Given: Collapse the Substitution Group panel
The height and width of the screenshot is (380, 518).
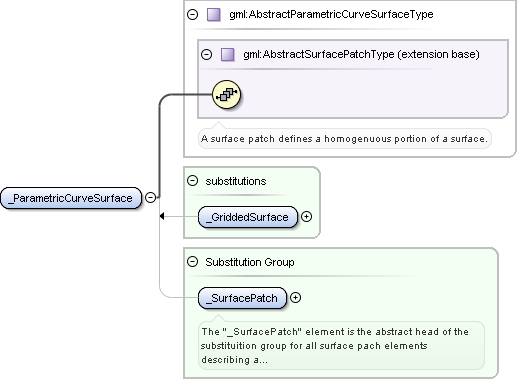Looking at the screenshot, I should 193,262.
